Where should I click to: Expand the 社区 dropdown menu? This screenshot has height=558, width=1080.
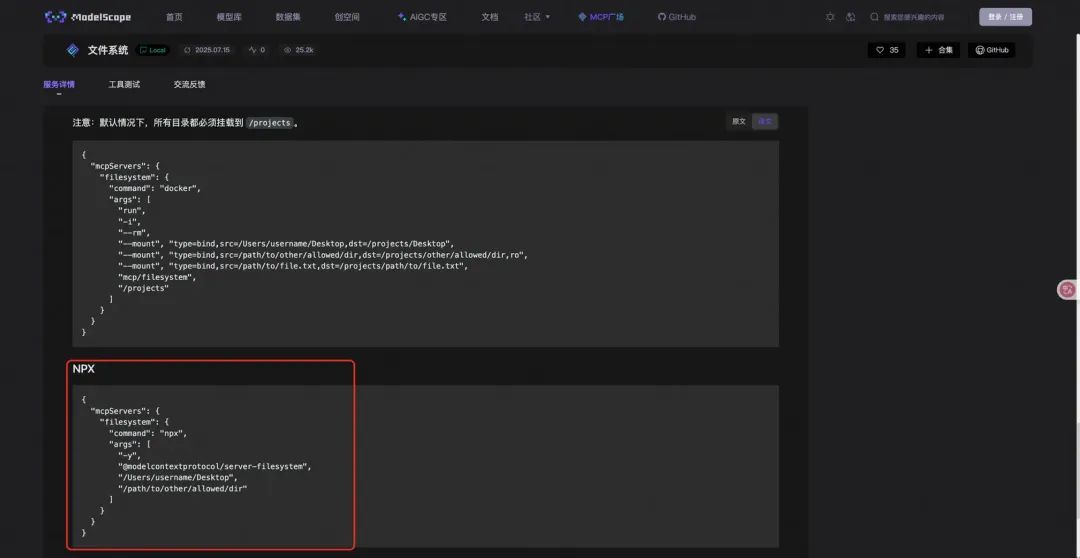pyautogui.click(x=537, y=17)
